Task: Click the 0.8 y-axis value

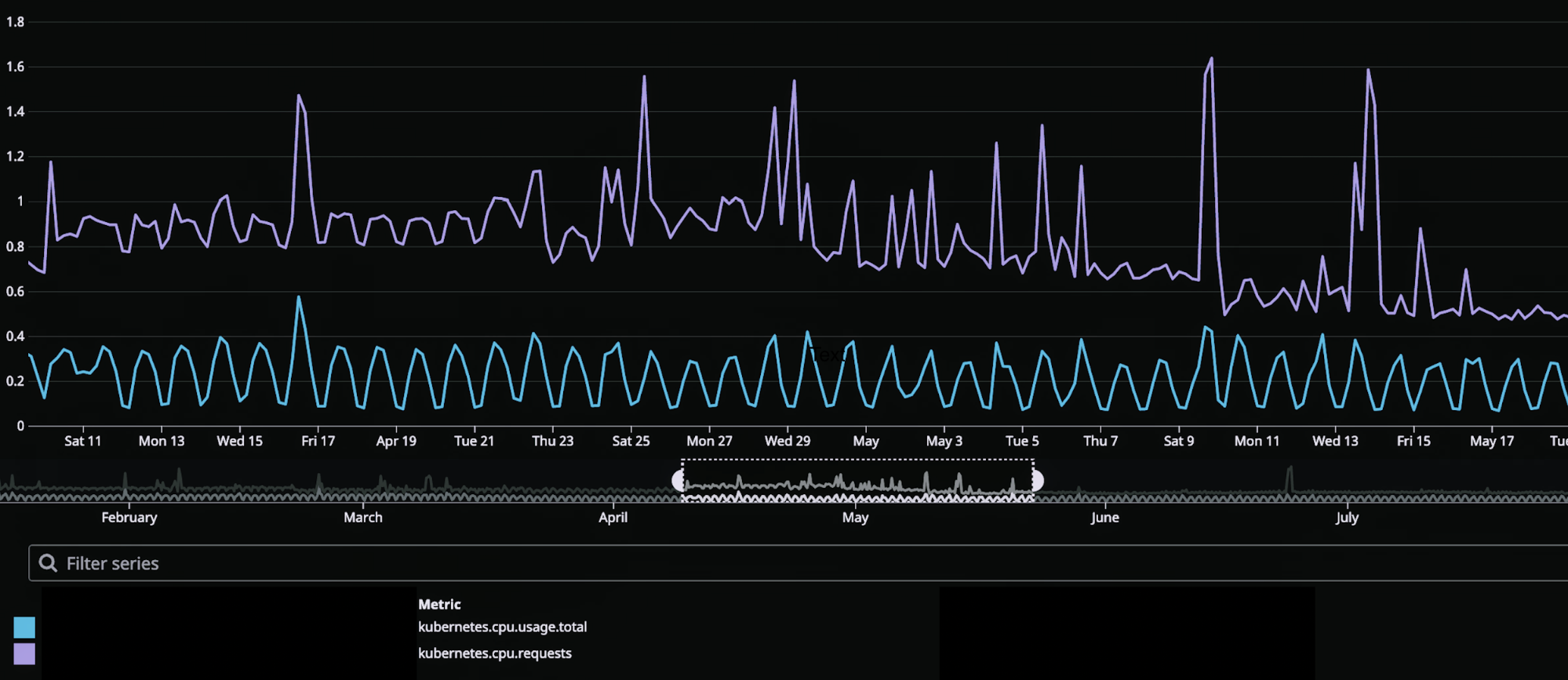Action: pyautogui.click(x=15, y=246)
